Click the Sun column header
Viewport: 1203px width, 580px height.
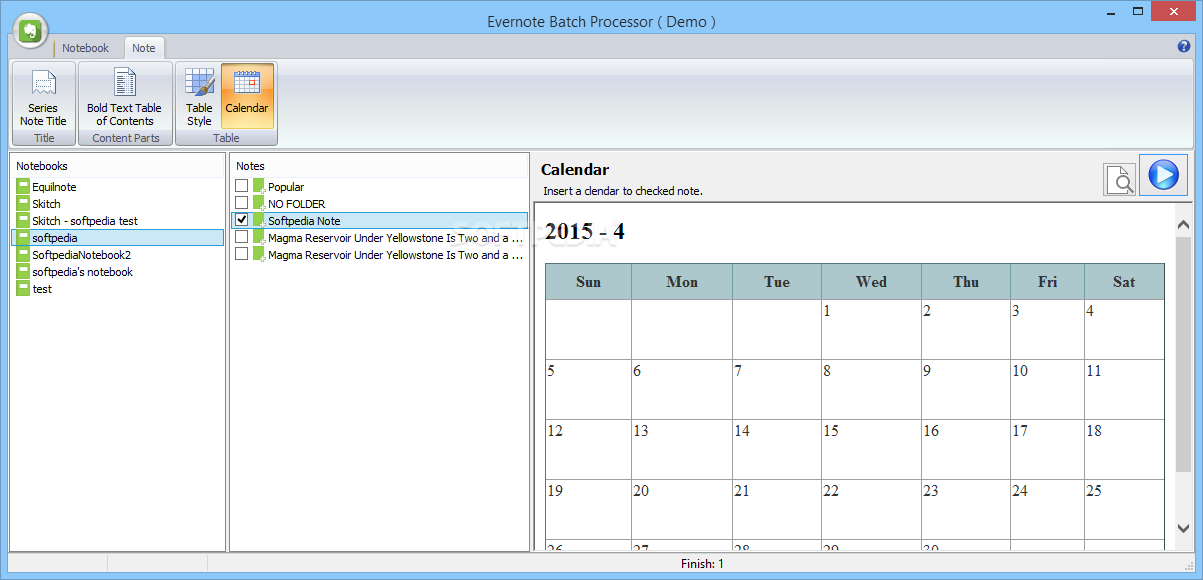(588, 282)
